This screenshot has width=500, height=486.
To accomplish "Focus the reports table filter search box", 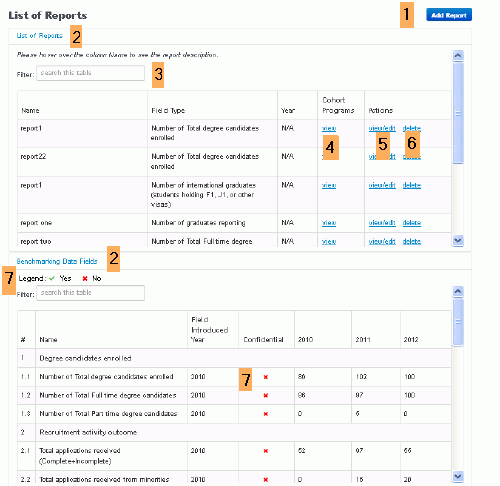I will point(90,73).
